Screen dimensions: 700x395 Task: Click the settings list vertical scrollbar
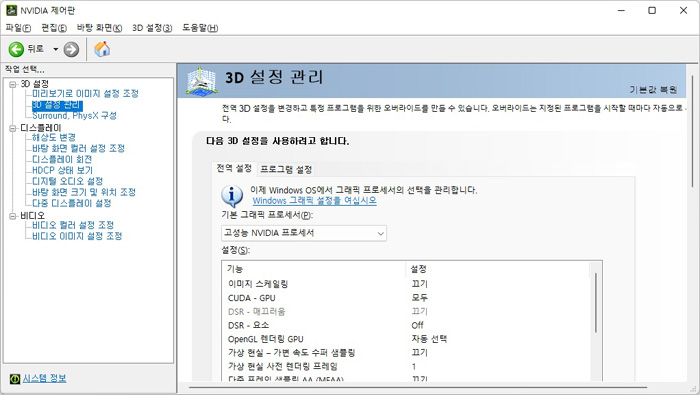[x=596, y=304]
